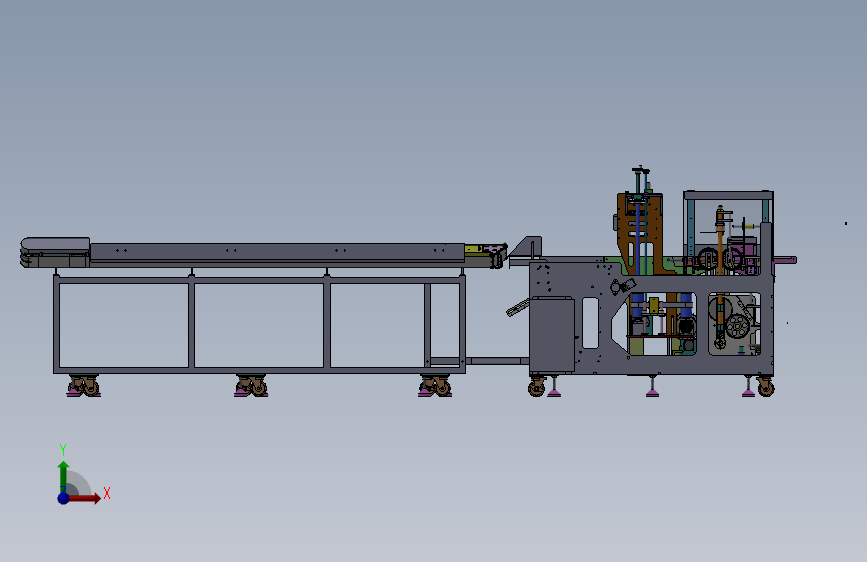867x562 pixels.
Task: Select the rightmost caster wheel under the machine
Action: pyautogui.click(x=766, y=387)
